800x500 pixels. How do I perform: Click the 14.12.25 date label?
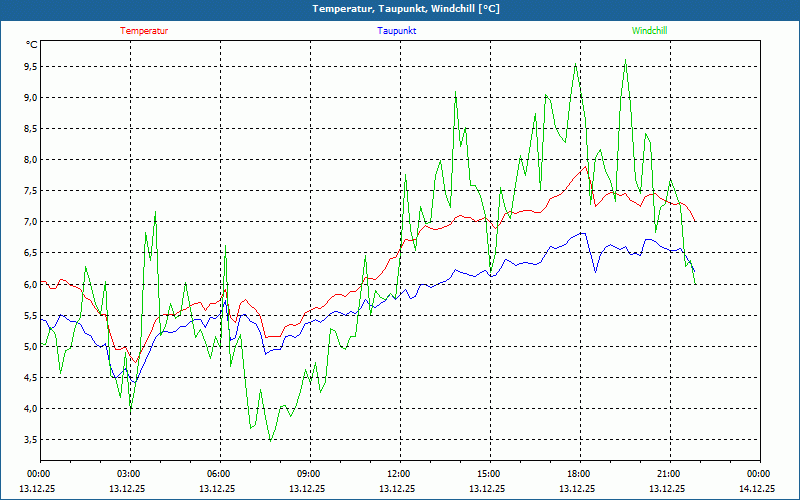coord(757,489)
